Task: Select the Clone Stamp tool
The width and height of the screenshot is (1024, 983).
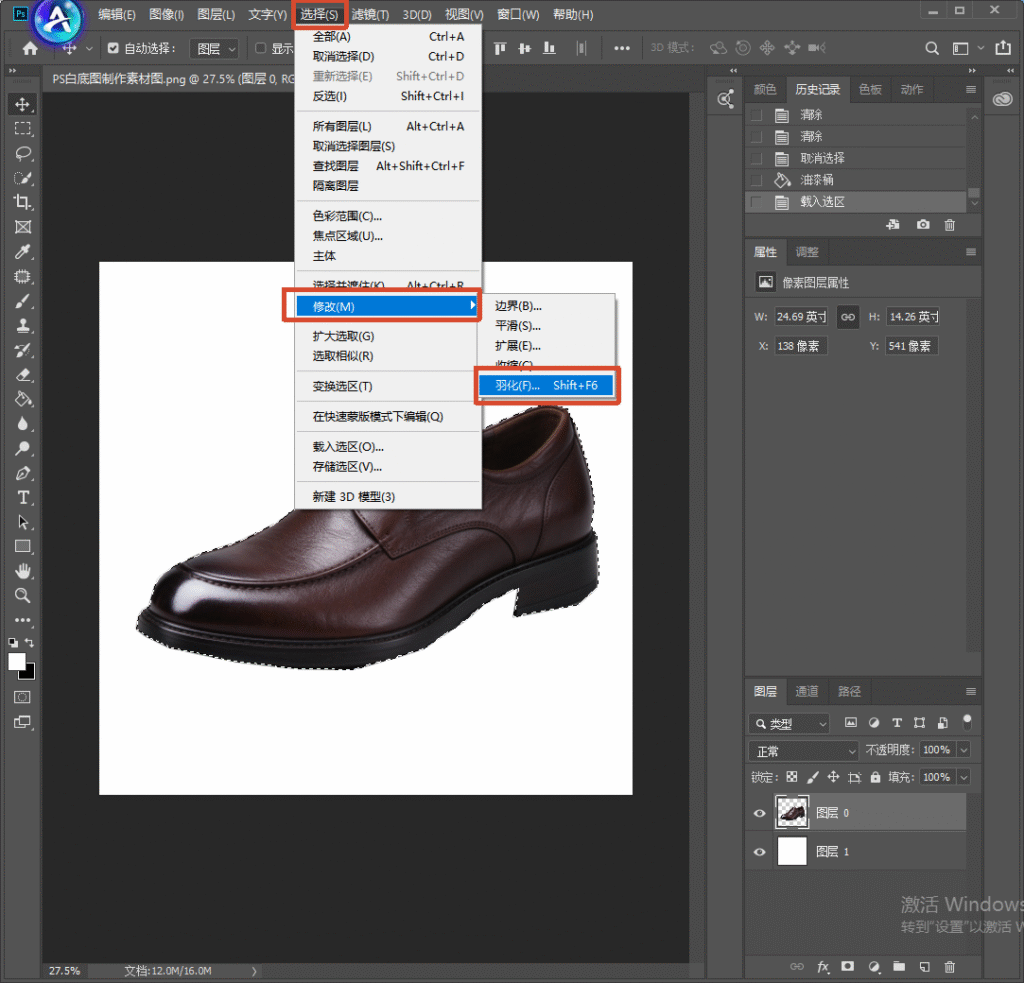Action: (23, 325)
